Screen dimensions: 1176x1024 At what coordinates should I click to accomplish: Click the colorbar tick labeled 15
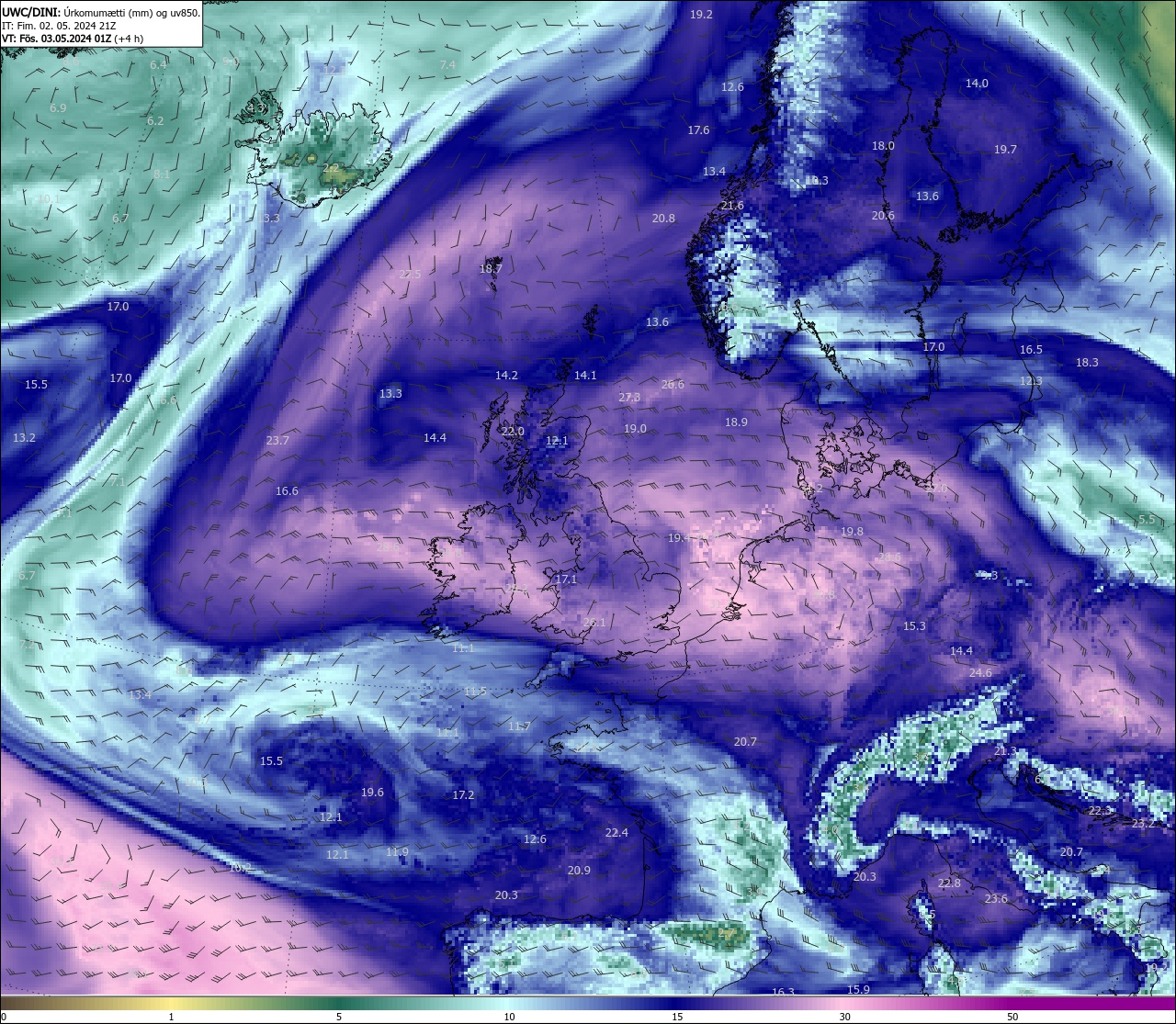pos(676,1017)
